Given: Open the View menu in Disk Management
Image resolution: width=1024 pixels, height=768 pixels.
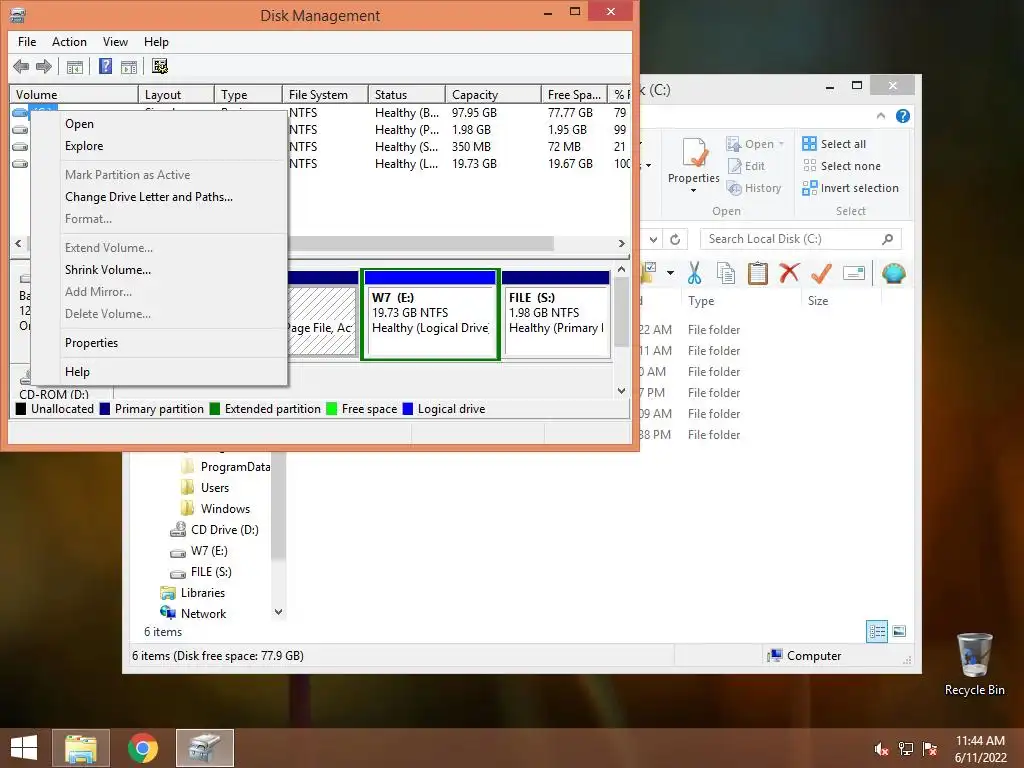Looking at the screenshot, I should pos(115,42).
